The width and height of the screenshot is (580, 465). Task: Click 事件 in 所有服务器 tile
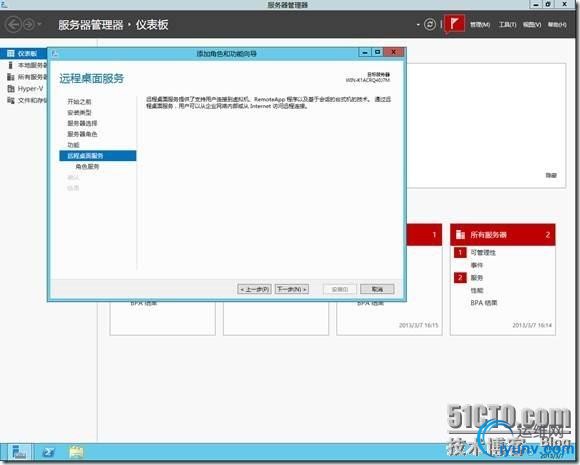pos(477,265)
